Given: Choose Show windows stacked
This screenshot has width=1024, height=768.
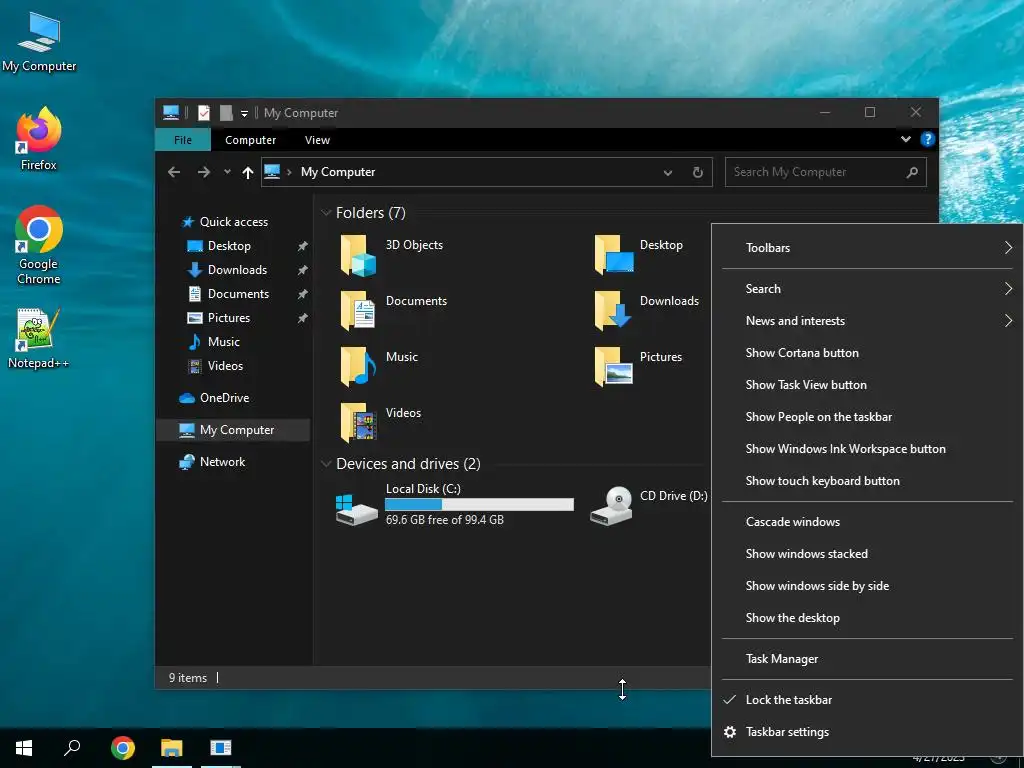Looking at the screenshot, I should pos(867,554).
